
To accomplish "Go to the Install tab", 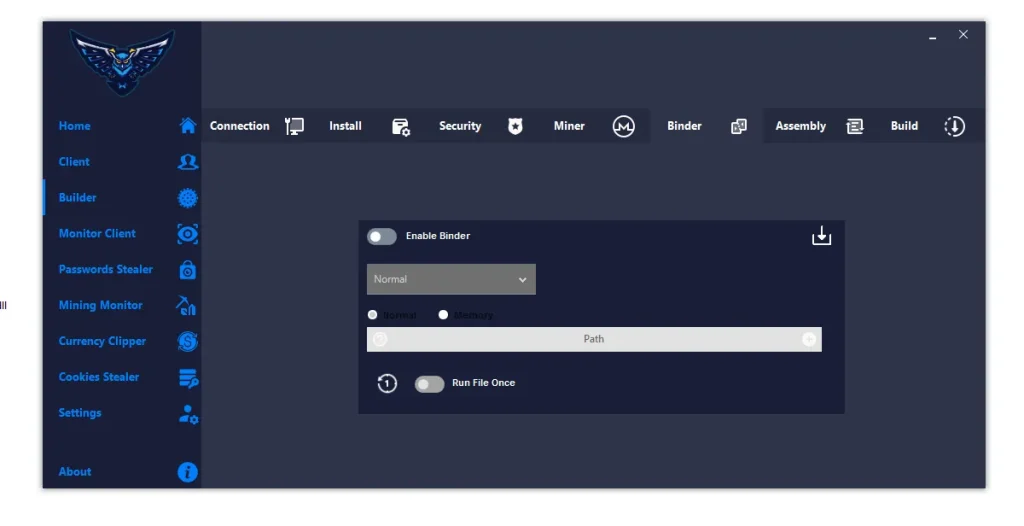I will tap(346, 126).
